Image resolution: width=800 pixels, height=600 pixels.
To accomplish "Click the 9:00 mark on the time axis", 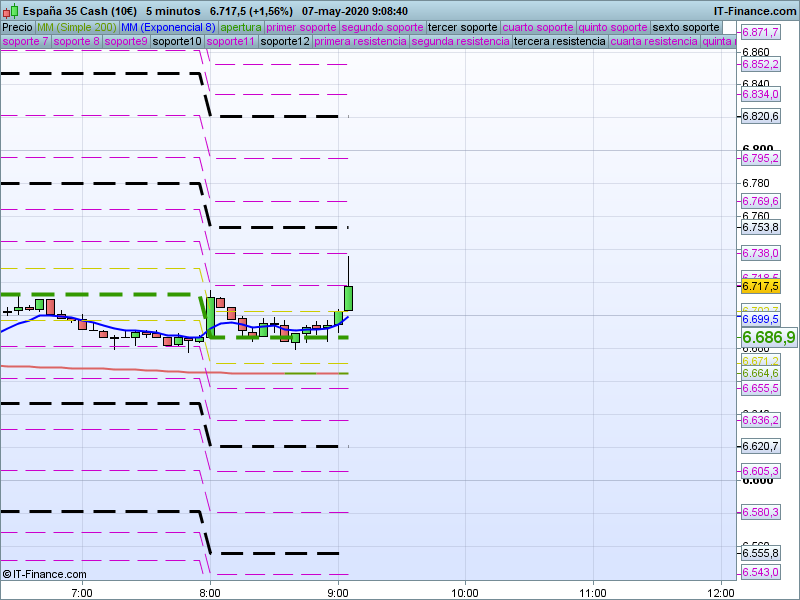I will pyautogui.click(x=339, y=592).
